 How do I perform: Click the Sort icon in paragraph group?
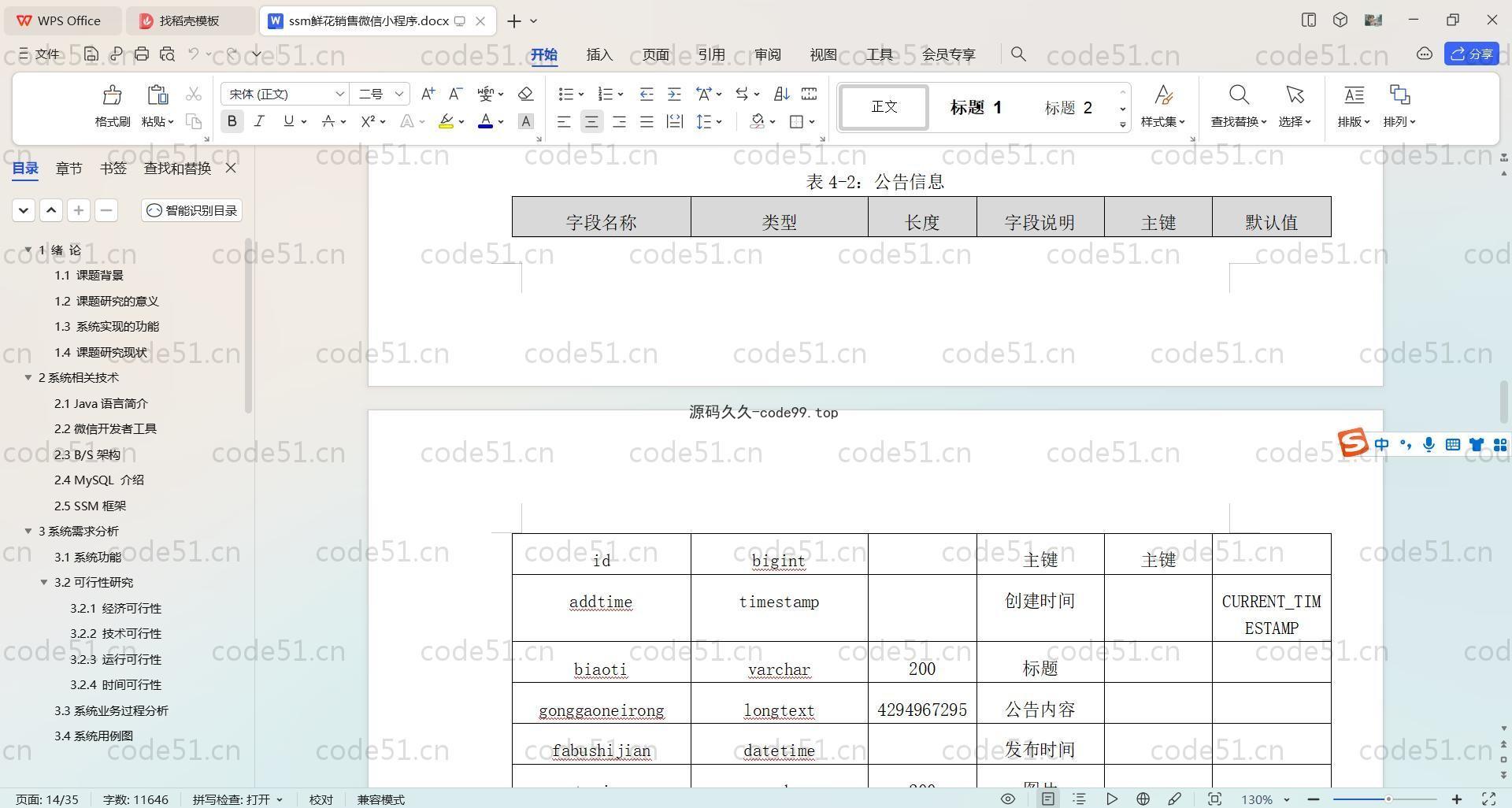click(x=781, y=94)
